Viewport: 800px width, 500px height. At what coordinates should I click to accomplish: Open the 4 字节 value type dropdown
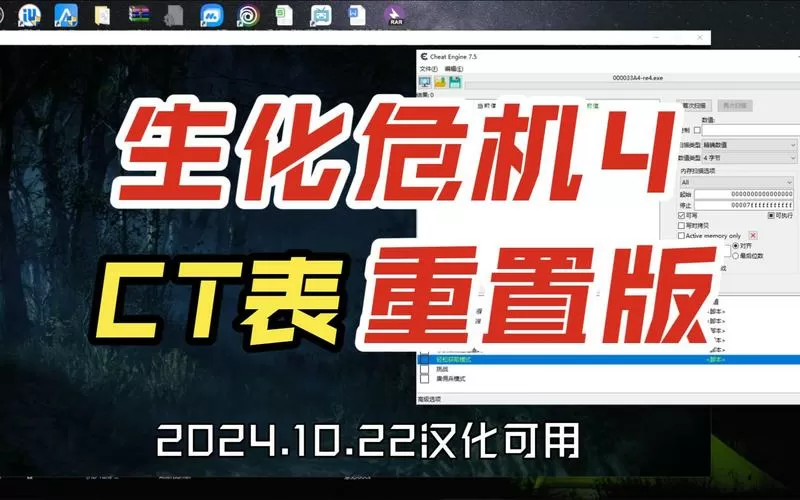tap(749, 158)
